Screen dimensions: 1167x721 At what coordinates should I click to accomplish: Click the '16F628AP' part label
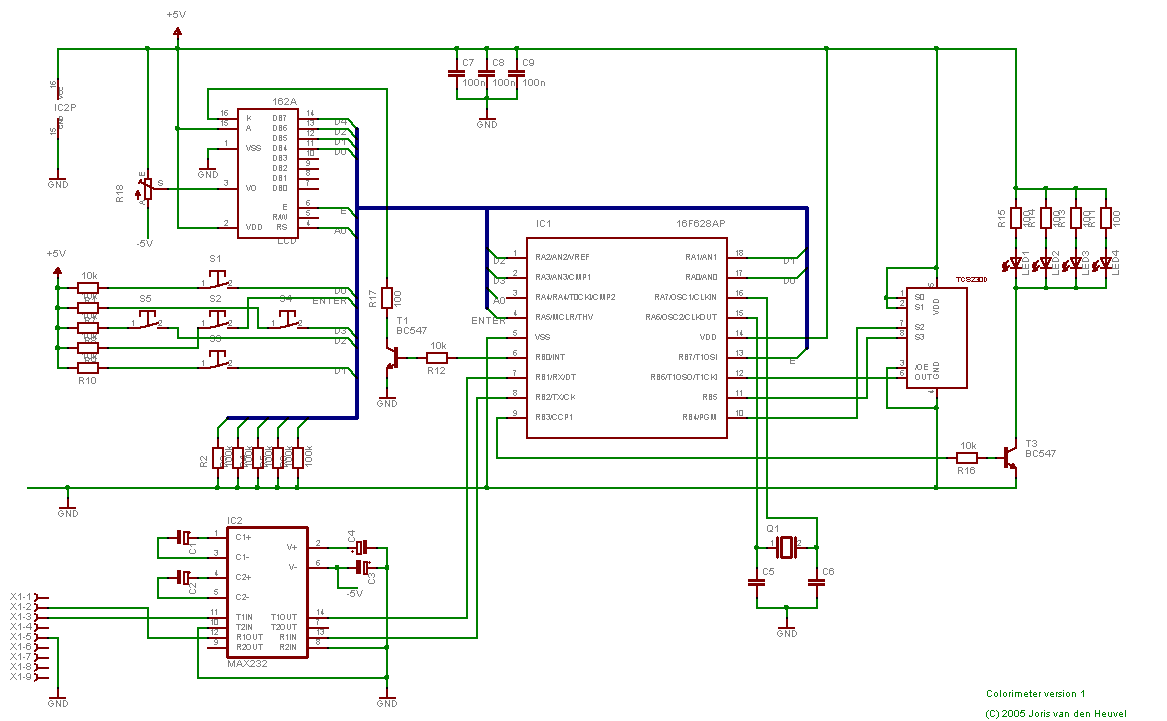pyautogui.click(x=700, y=223)
